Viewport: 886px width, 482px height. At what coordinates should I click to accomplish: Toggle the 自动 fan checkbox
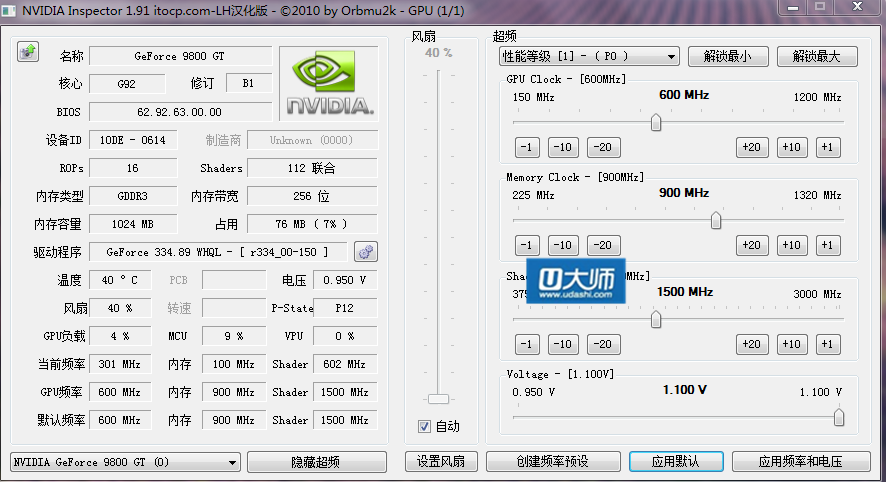pyautogui.click(x=424, y=427)
